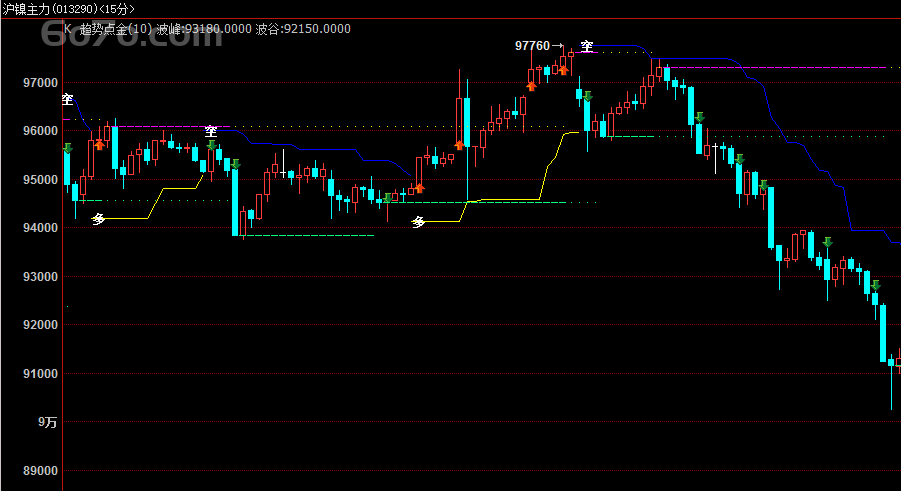Select the 空 signal on the 96000 magenta line

211,131
